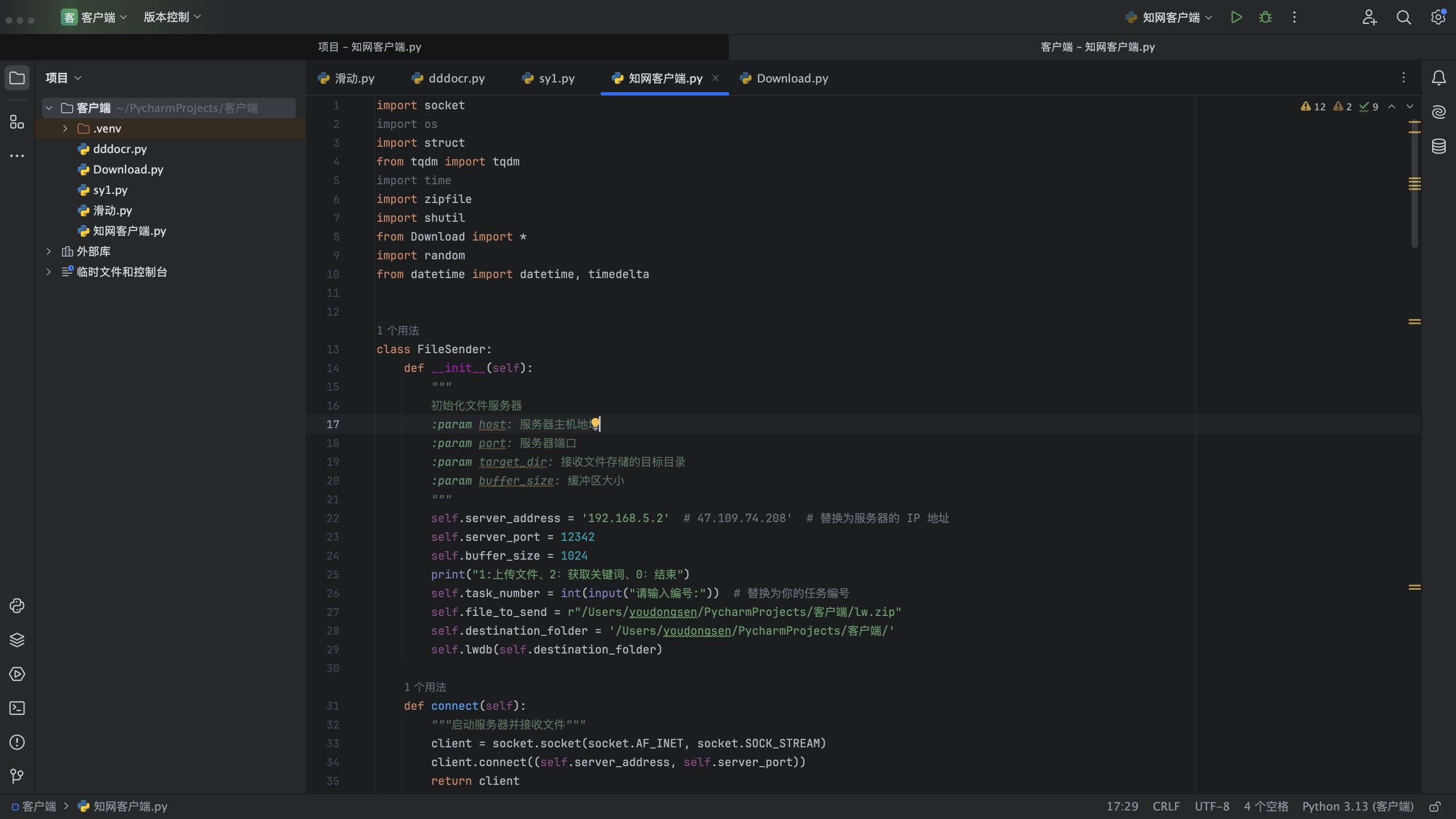Viewport: 1456px width, 819px height.
Task: Click the UTF-8 encoding setting
Action: 1211,806
